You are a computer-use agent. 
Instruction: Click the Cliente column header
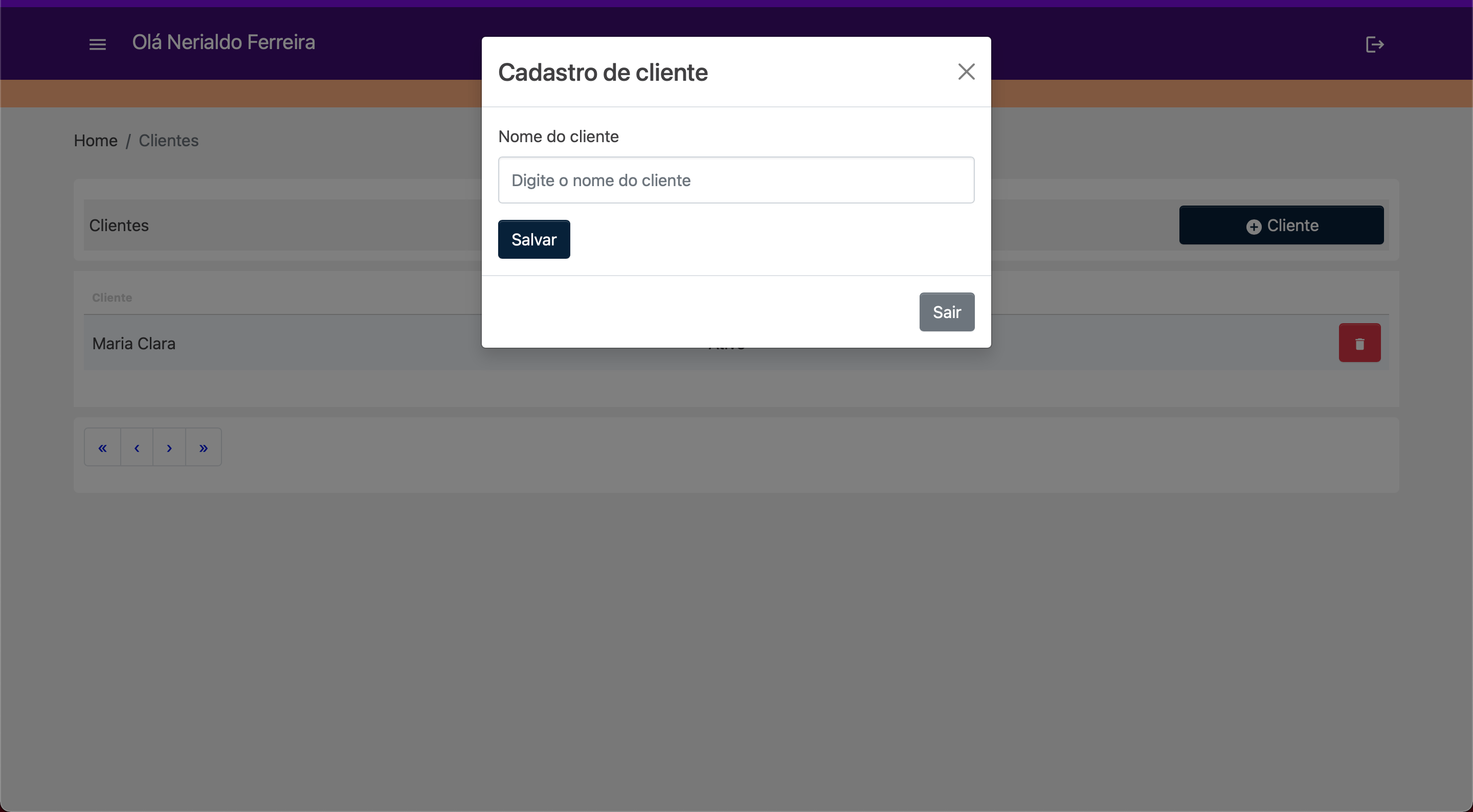[x=112, y=298]
